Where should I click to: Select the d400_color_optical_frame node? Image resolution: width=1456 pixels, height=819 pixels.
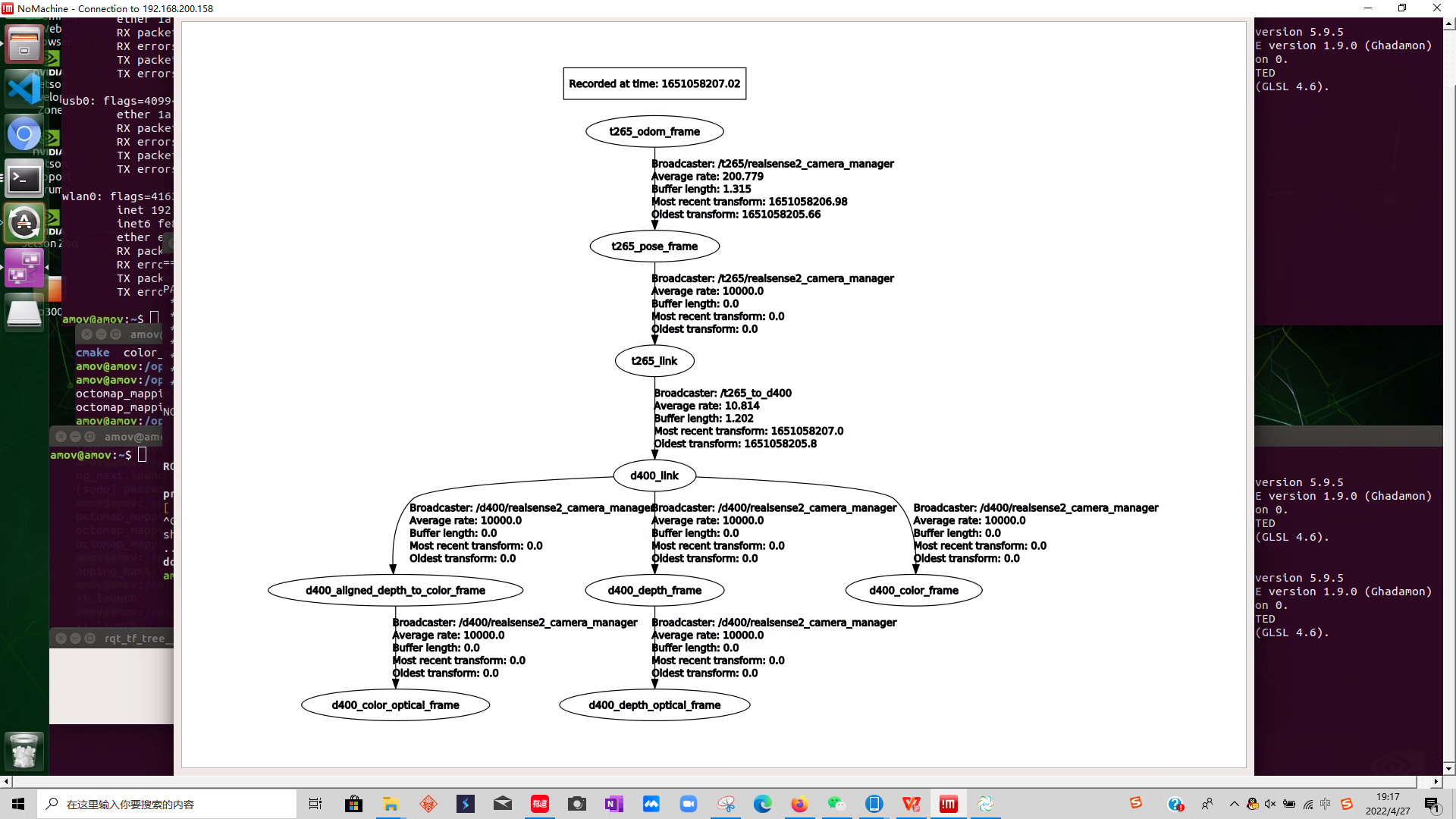point(395,704)
